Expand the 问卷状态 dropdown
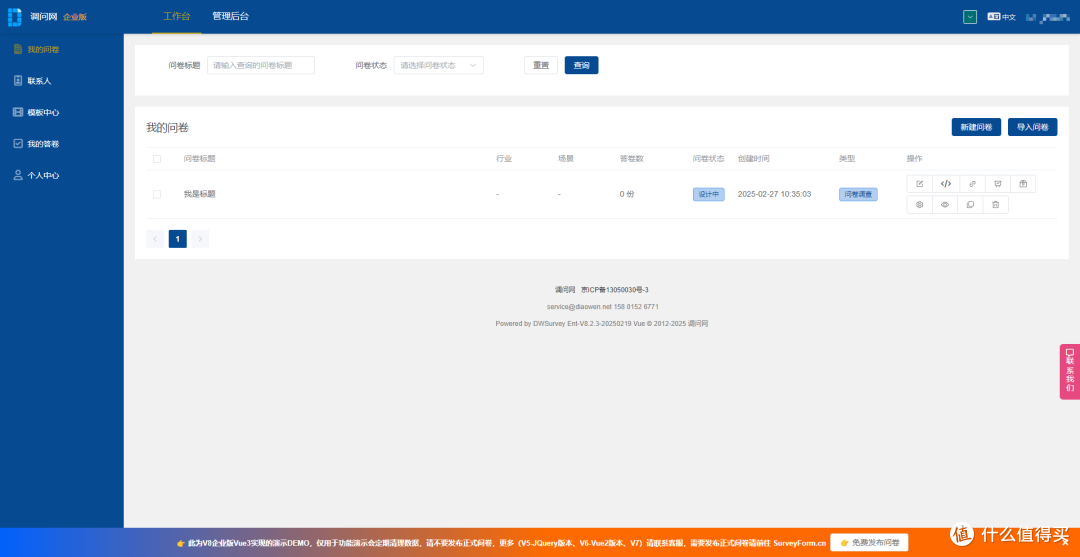This screenshot has width=1080, height=557. [x=439, y=65]
